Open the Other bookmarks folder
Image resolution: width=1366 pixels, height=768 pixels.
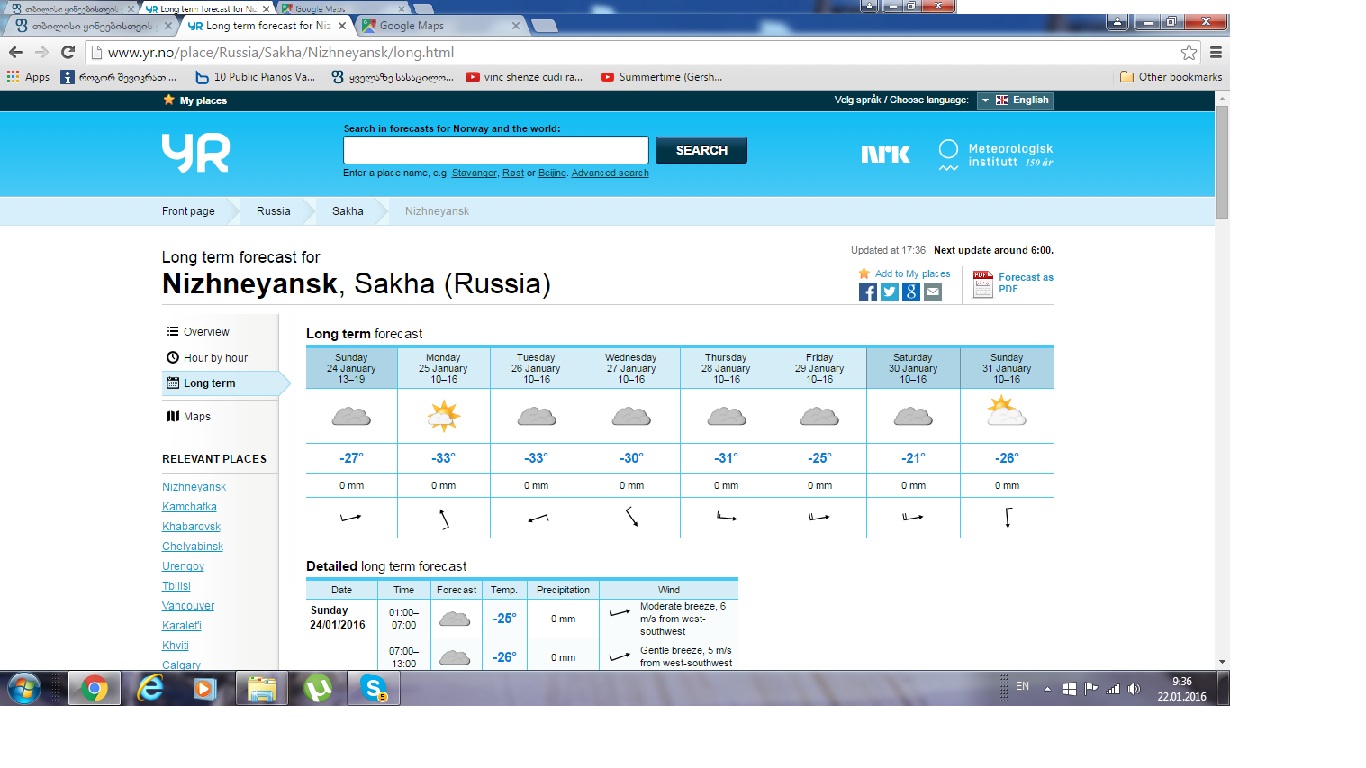click(x=1171, y=77)
